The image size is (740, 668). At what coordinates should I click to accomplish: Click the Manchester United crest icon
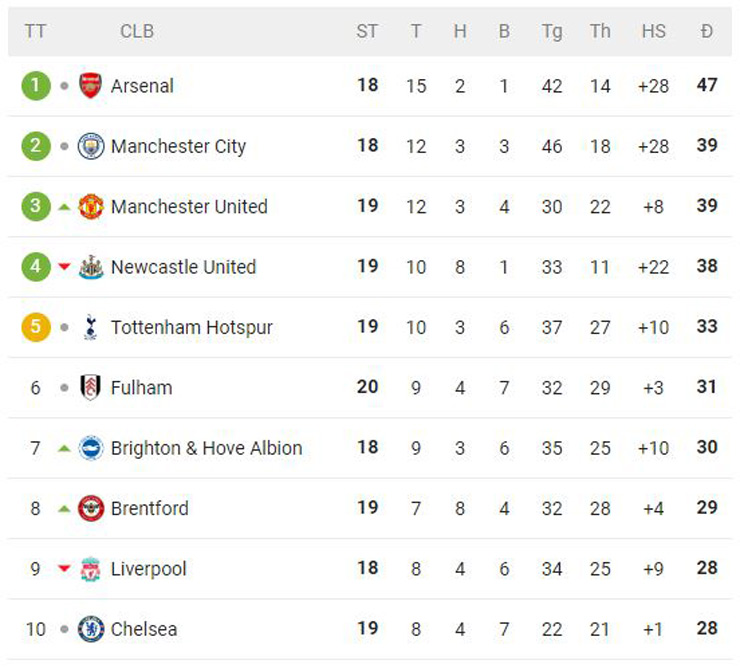(x=91, y=207)
